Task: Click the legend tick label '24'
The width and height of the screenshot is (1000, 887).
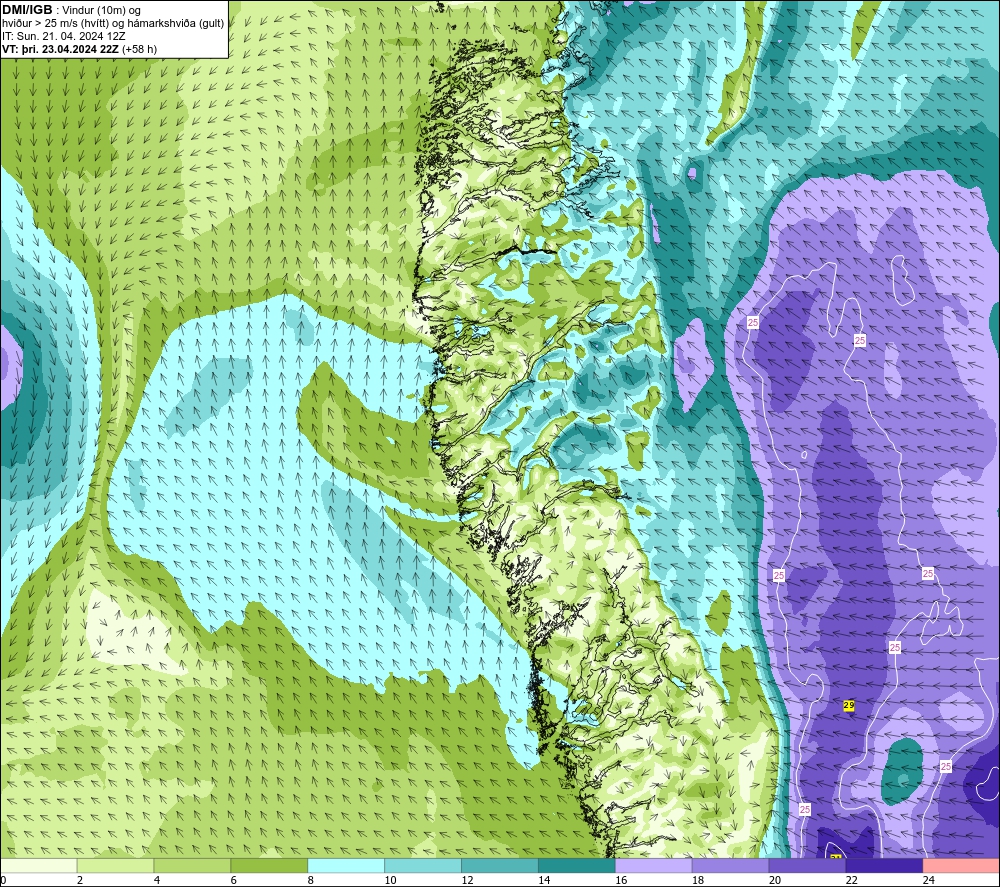Action: click(929, 880)
